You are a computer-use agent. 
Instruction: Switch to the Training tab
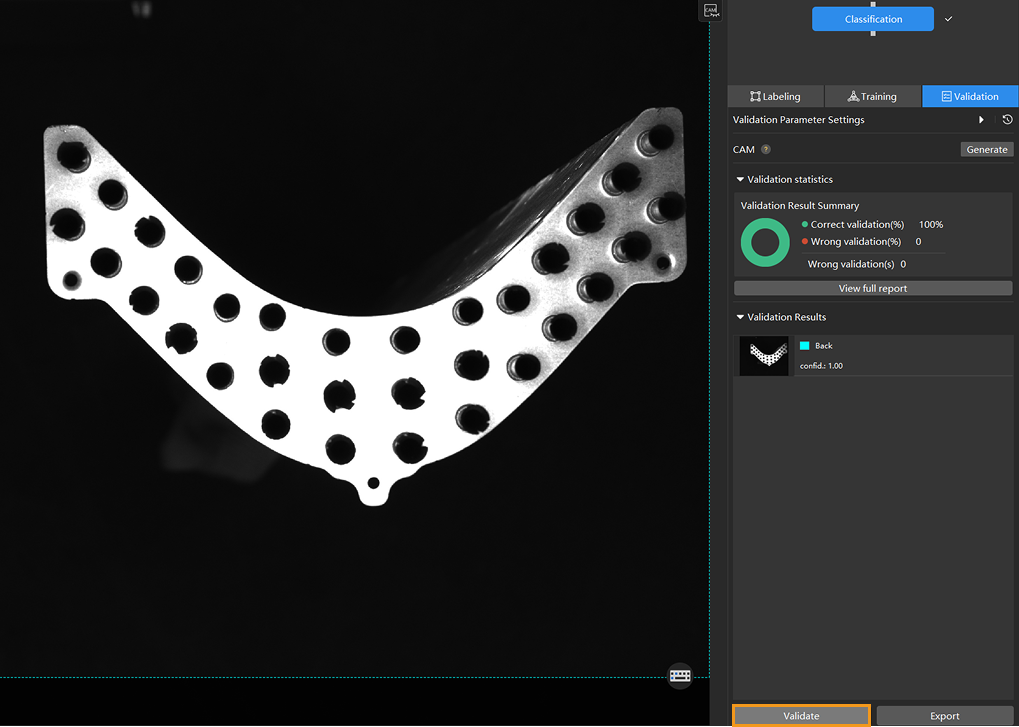click(872, 96)
